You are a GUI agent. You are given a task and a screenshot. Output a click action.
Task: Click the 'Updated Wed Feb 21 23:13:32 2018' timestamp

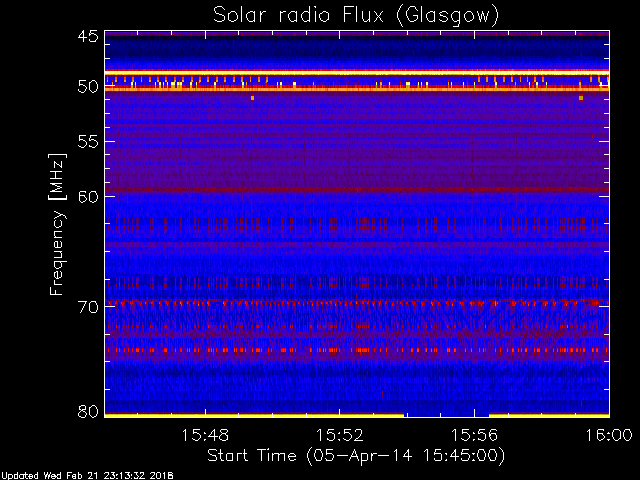coord(87,476)
